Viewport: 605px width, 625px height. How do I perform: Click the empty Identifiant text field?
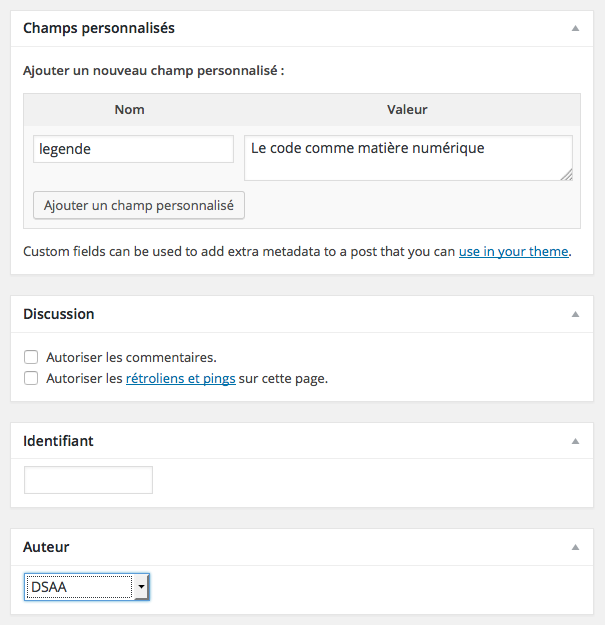[89, 480]
